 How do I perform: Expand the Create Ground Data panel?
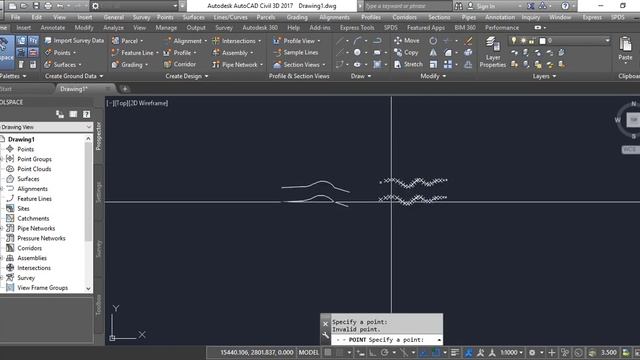pyautogui.click(x=74, y=76)
